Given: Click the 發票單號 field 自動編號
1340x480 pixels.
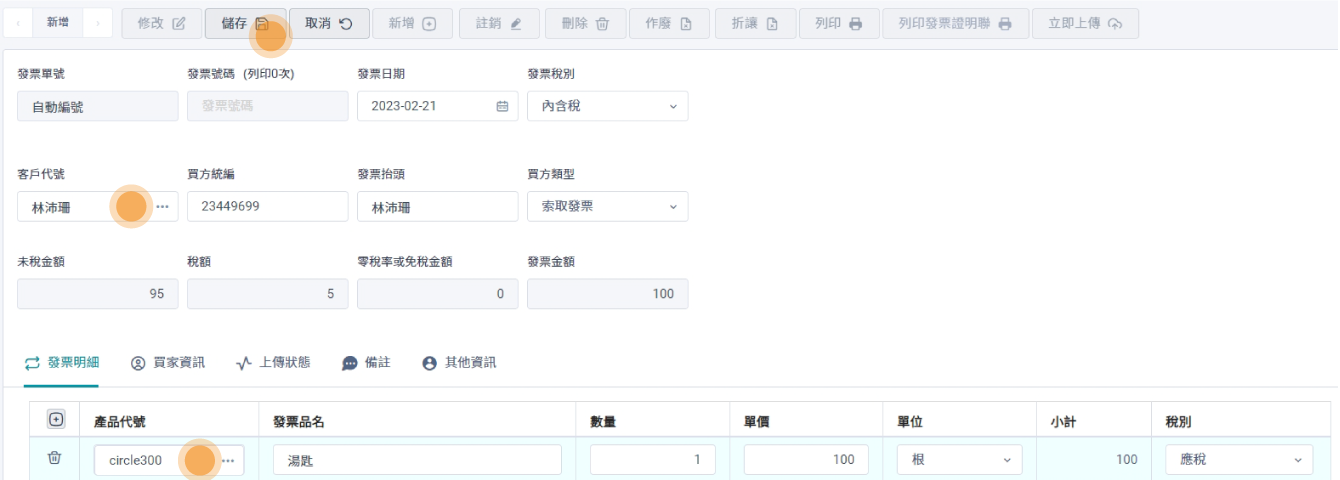Looking at the screenshot, I should tap(98, 106).
